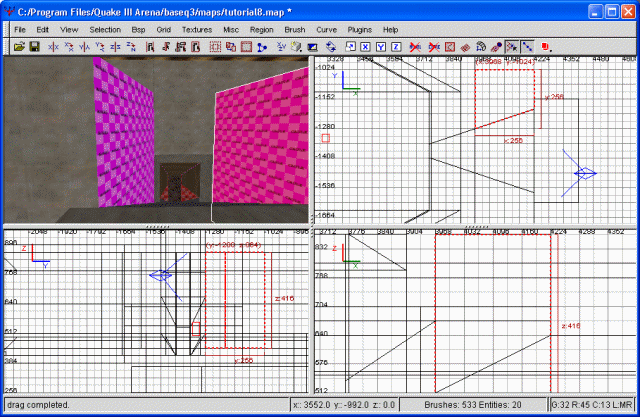This screenshot has height=417, width=640.
Task: Toggle the Free Rotation icon
Action: 331,47
